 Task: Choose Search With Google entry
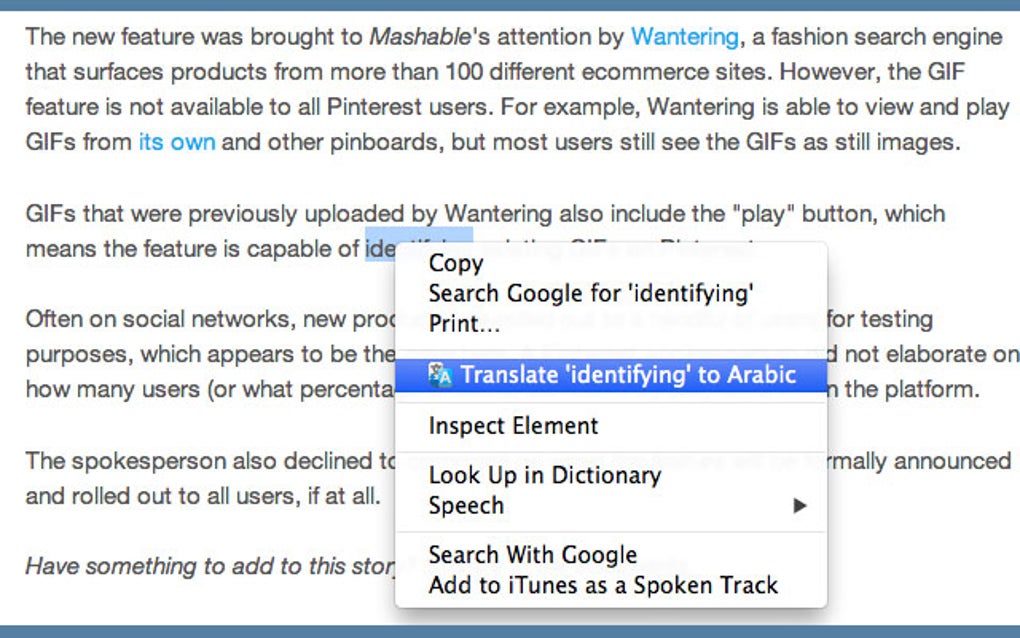click(532, 555)
